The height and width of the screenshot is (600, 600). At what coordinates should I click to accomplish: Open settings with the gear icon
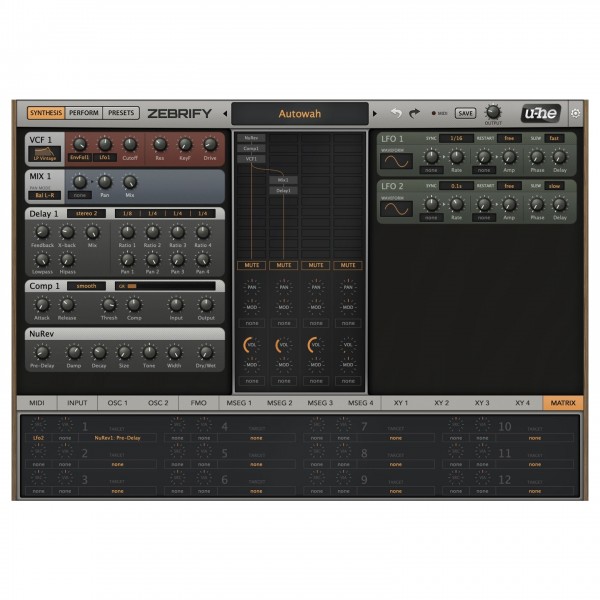pyautogui.click(x=576, y=113)
